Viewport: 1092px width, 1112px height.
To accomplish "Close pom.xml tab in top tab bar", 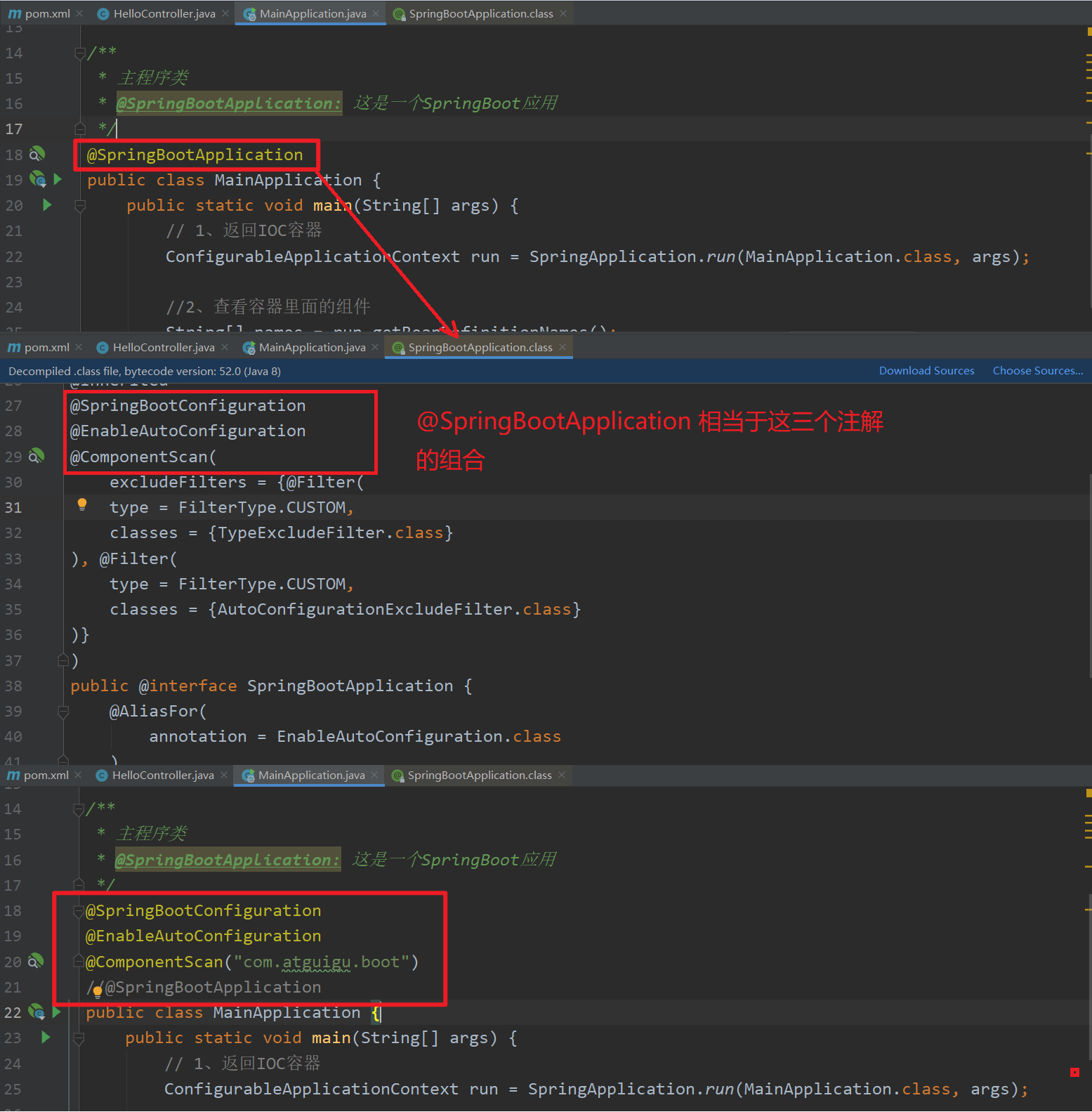I will tap(79, 13).
